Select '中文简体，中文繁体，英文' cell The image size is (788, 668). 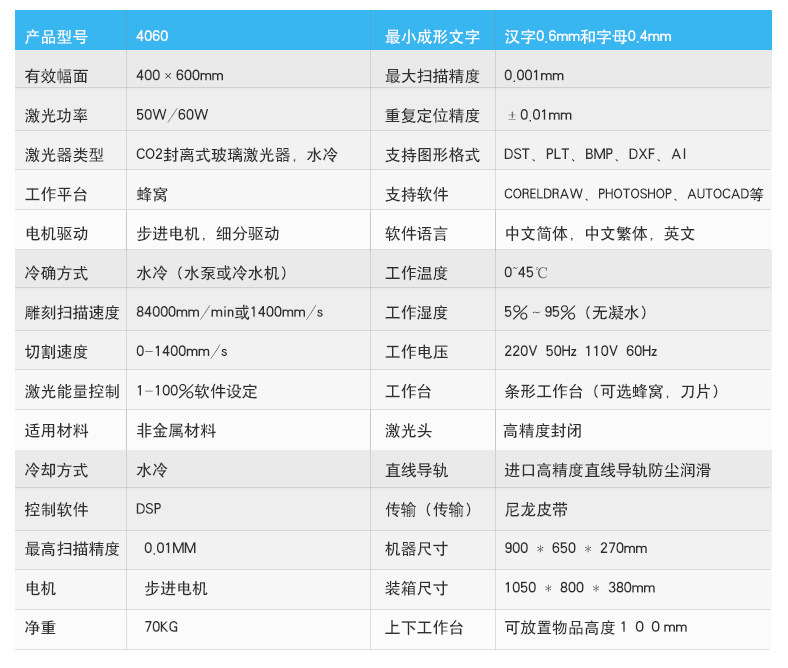pyautogui.click(x=600, y=234)
